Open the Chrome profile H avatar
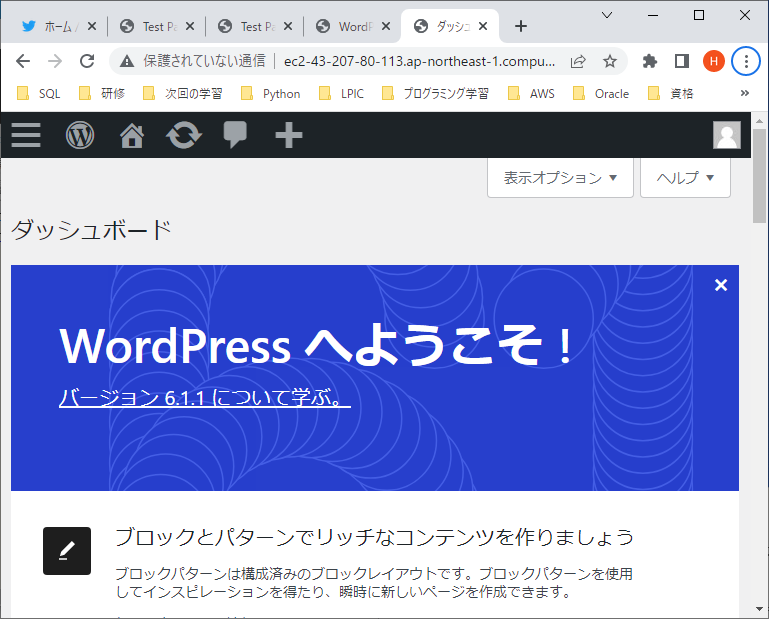The height and width of the screenshot is (619, 769). [x=714, y=61]
